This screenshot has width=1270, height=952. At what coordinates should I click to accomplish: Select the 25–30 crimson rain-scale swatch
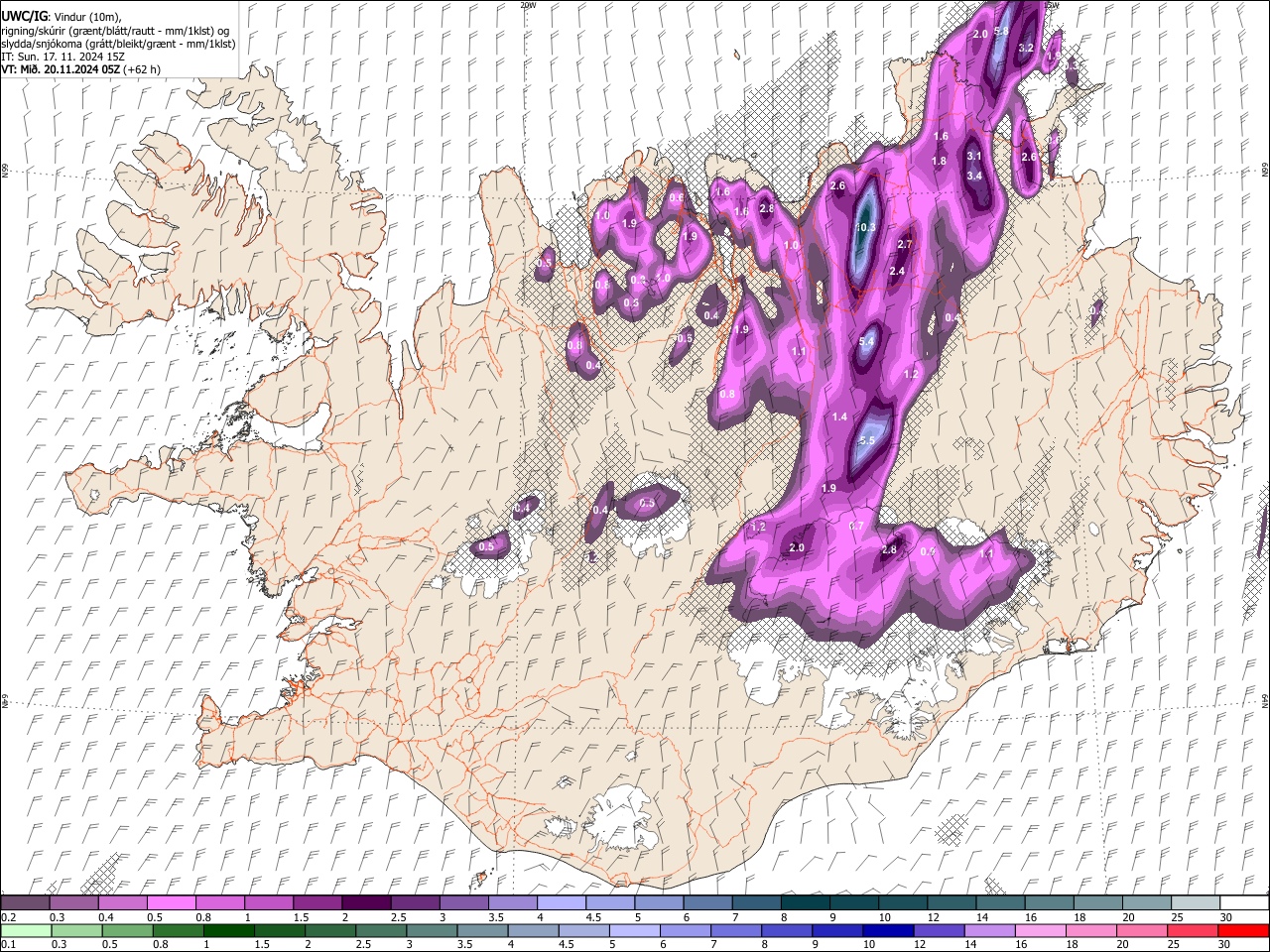point(1192,930)
